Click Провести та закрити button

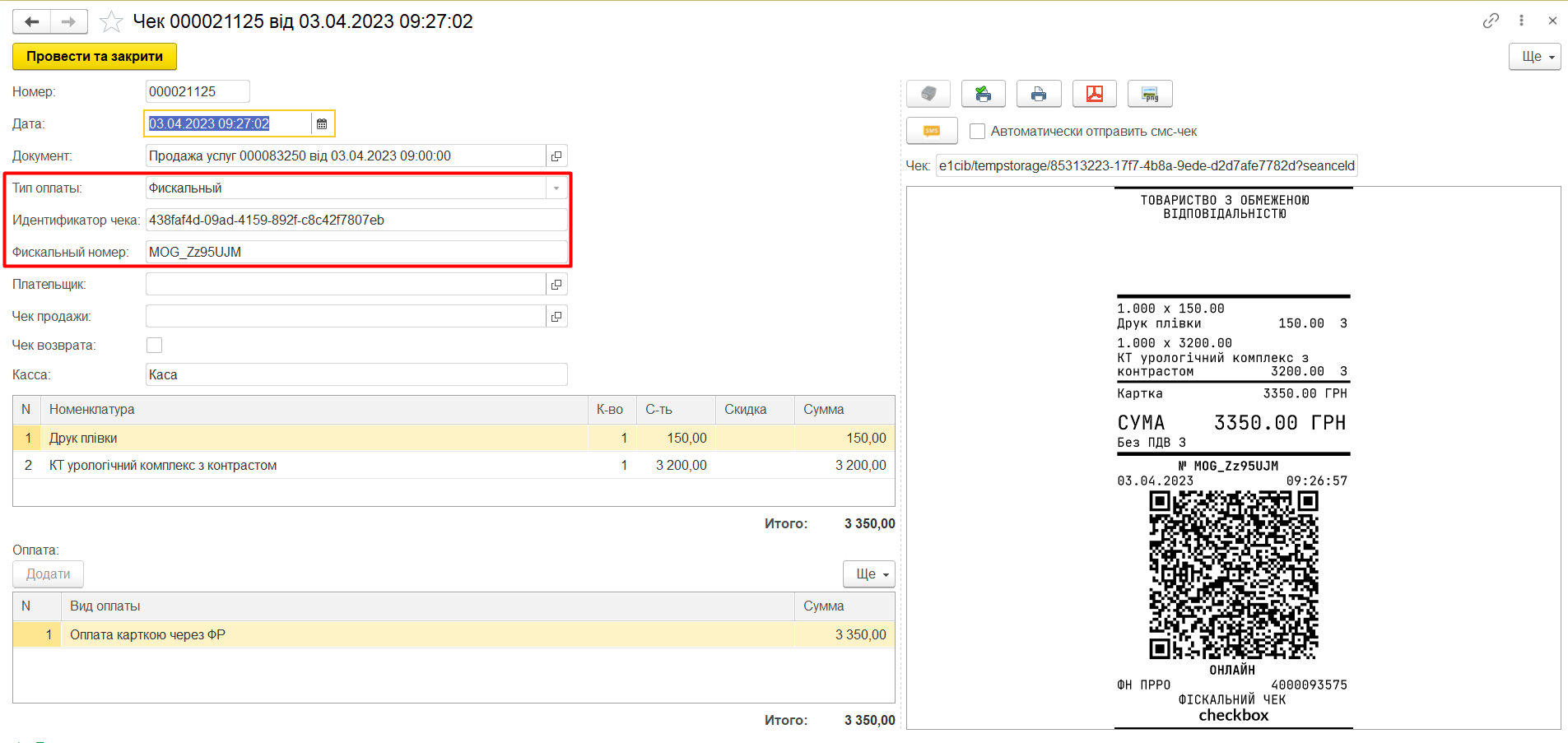[x=95, y=57]
